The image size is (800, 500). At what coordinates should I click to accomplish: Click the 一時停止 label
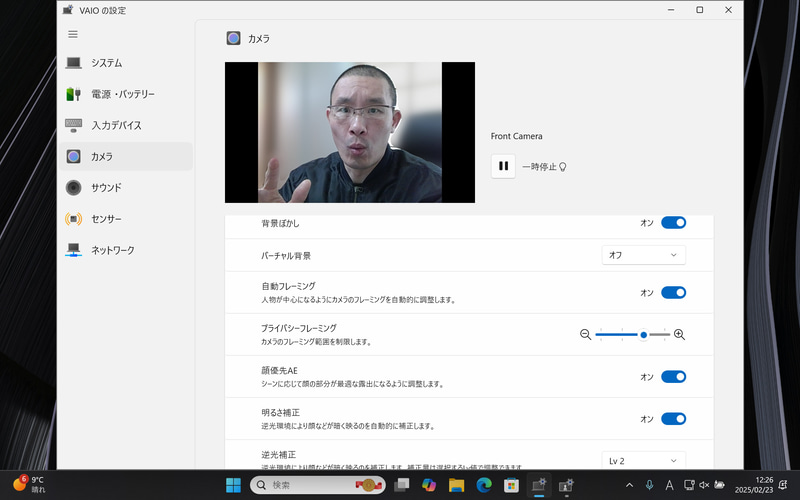pyautogui.click(x=539, y=167)
